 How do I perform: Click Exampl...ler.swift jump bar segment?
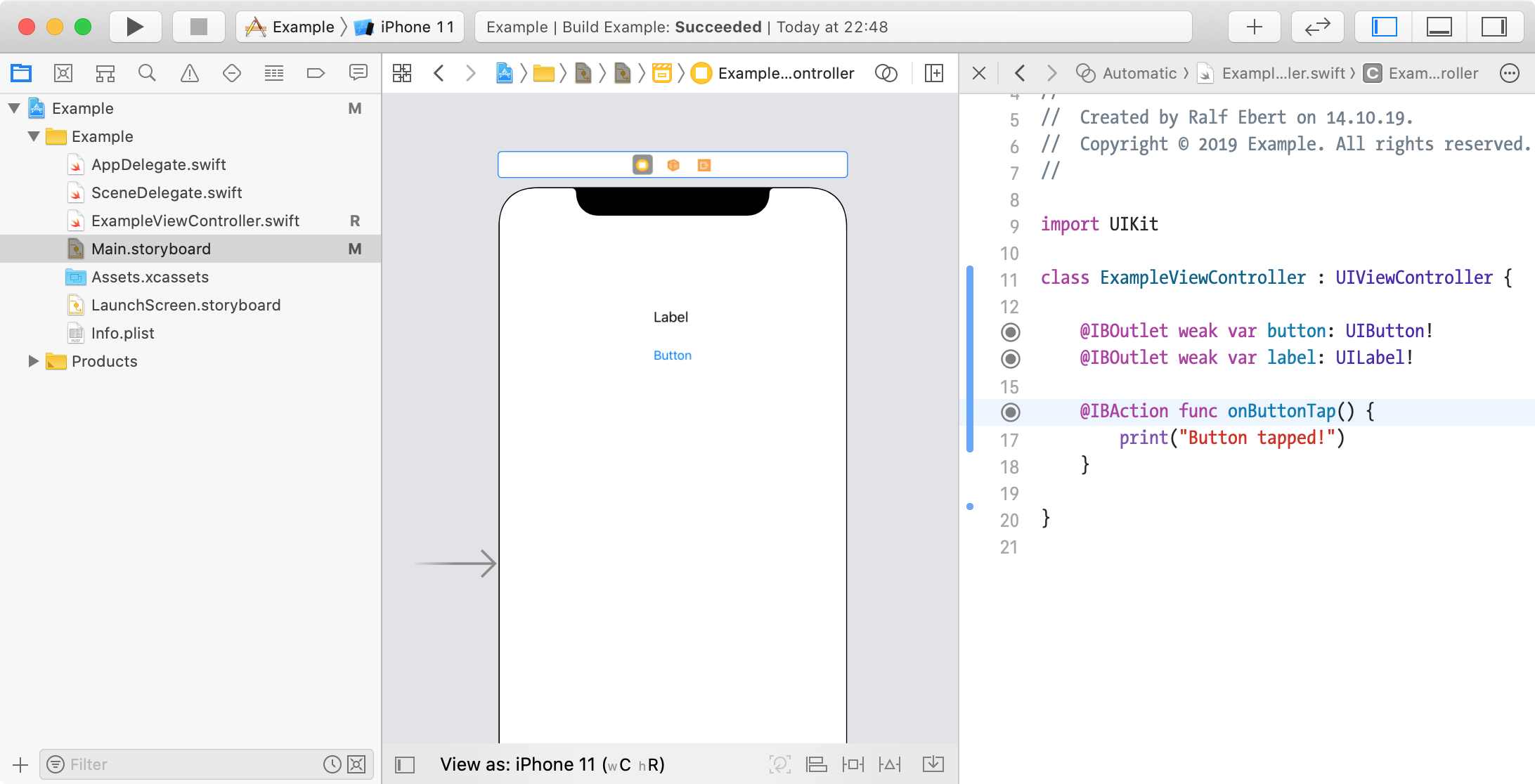pyautogui.click(x=1271, y=73)
